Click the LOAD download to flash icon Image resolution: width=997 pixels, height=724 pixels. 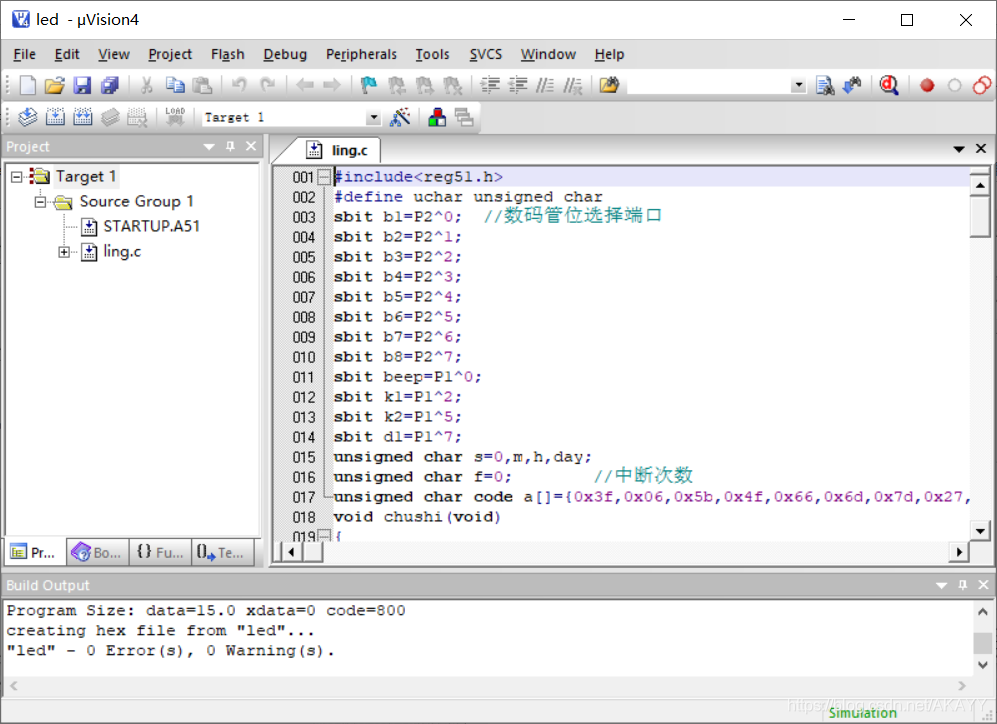pyautogui.click(x=175, y=117)
